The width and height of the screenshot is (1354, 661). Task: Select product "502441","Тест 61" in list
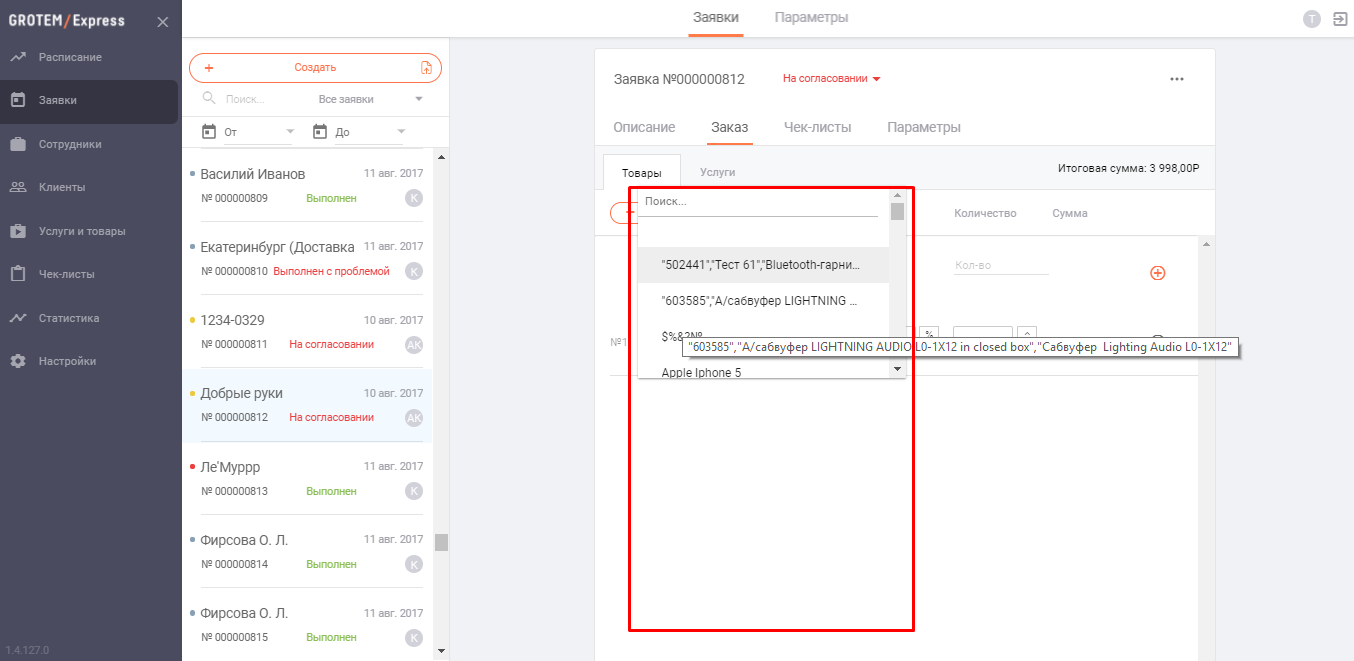coord(763,265)
